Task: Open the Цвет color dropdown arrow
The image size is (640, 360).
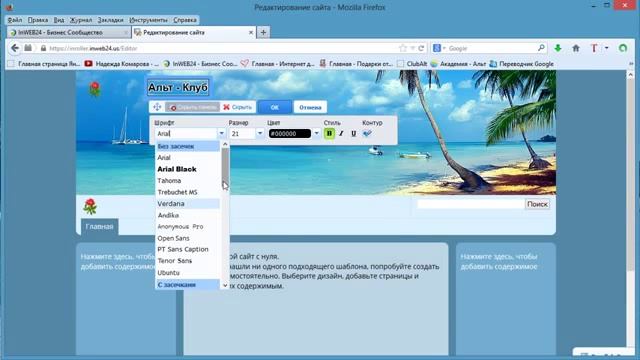Action: (x=316, y=133)
